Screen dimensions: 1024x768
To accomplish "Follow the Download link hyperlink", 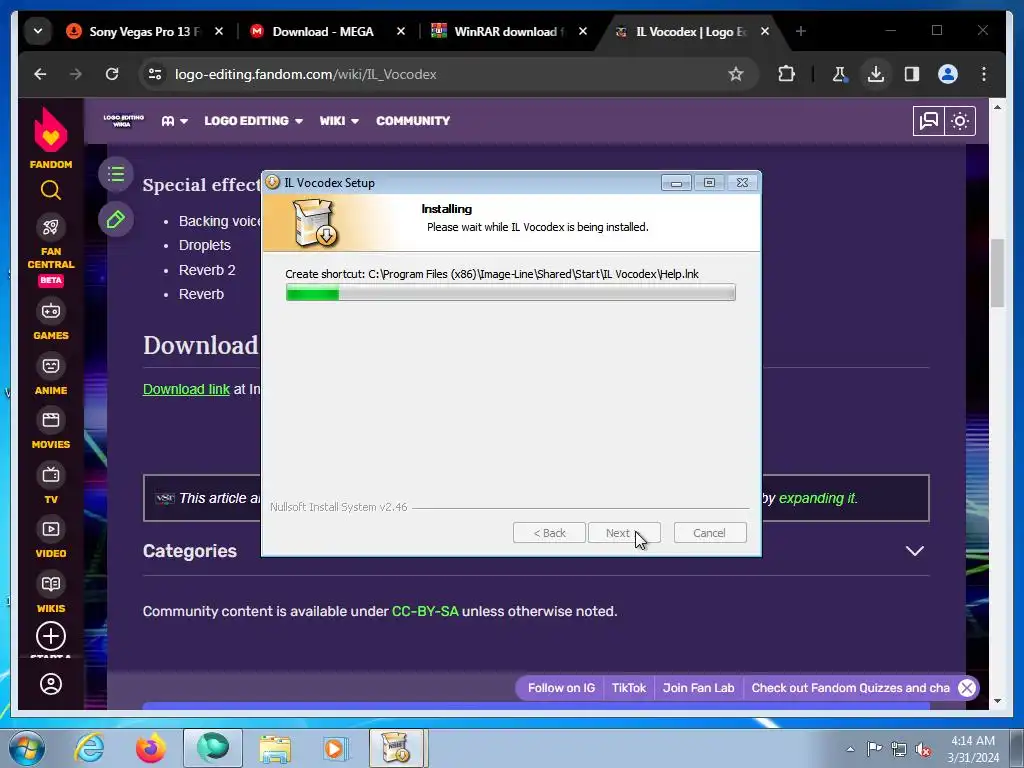I will click(186, 389).
